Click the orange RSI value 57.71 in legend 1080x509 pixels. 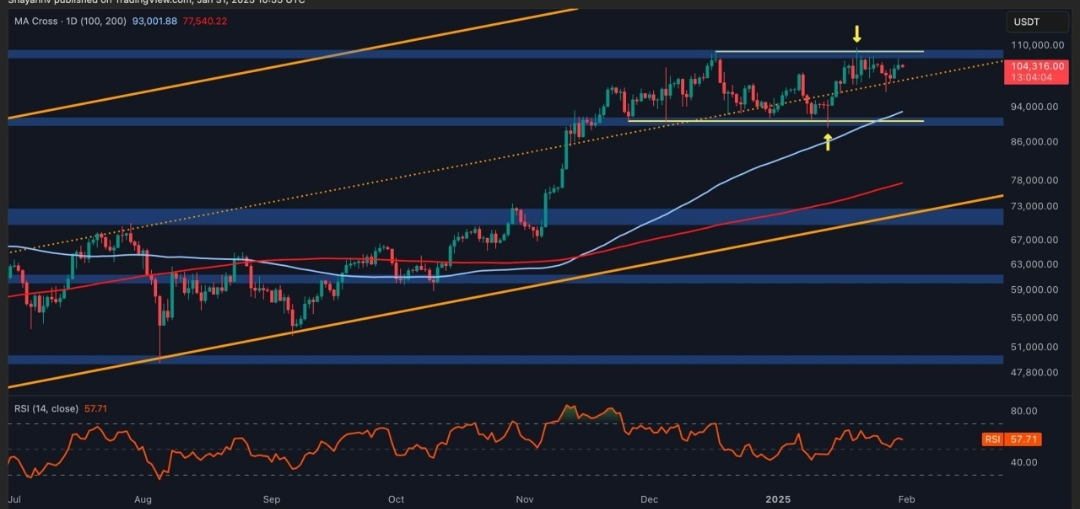coord(94,409)
